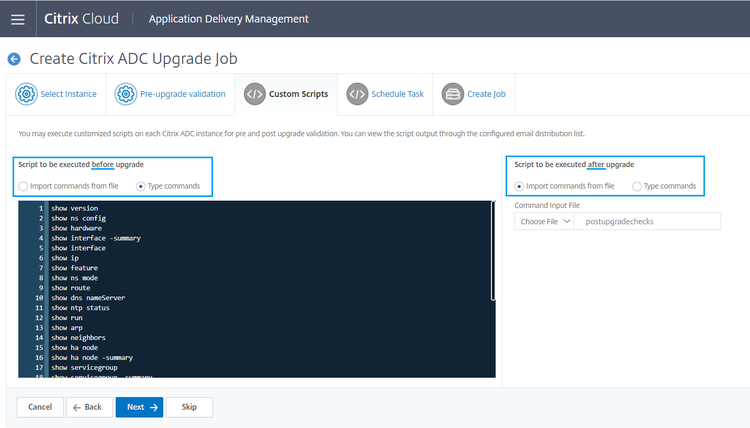The image size is (750, 428).
Task: Click line 'show route' in editor
Action: (x=71, y=288)
